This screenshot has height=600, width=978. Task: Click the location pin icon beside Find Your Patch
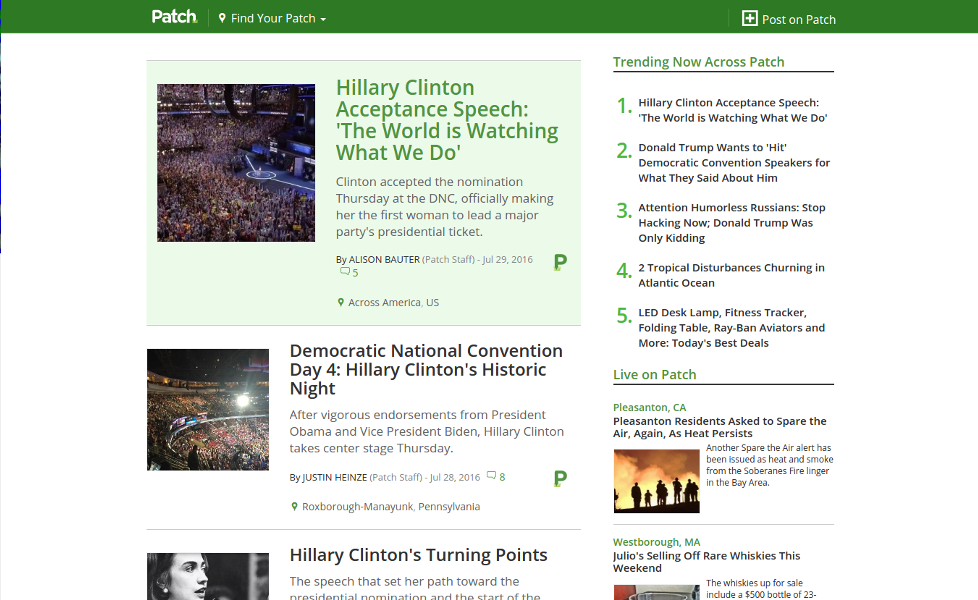point(222,18)
